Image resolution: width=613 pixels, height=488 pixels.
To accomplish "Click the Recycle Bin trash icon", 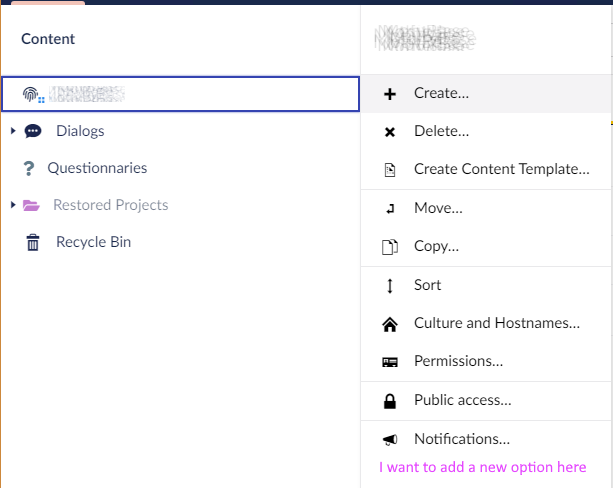I will pyautogui.click(x=33, y=242).
